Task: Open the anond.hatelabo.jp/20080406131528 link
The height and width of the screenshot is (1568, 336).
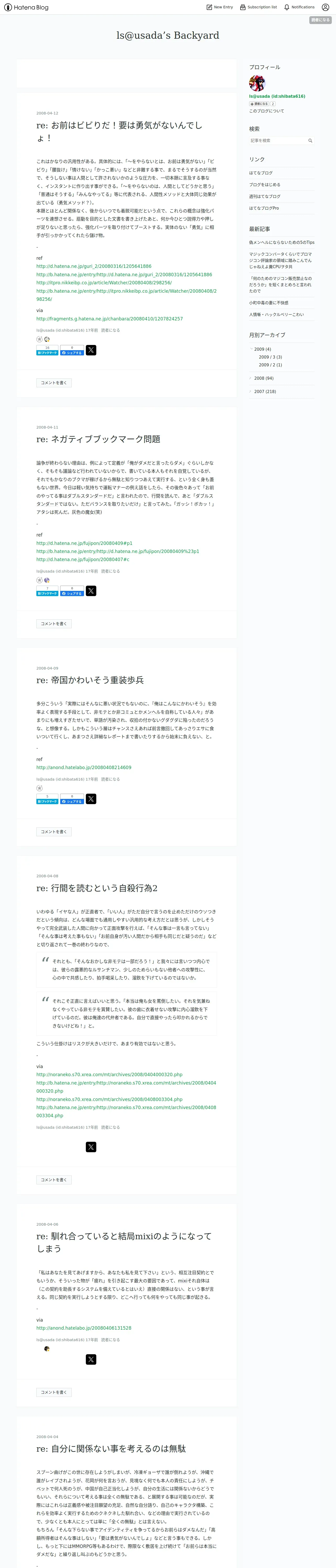Action: (x=83, y=1328)
